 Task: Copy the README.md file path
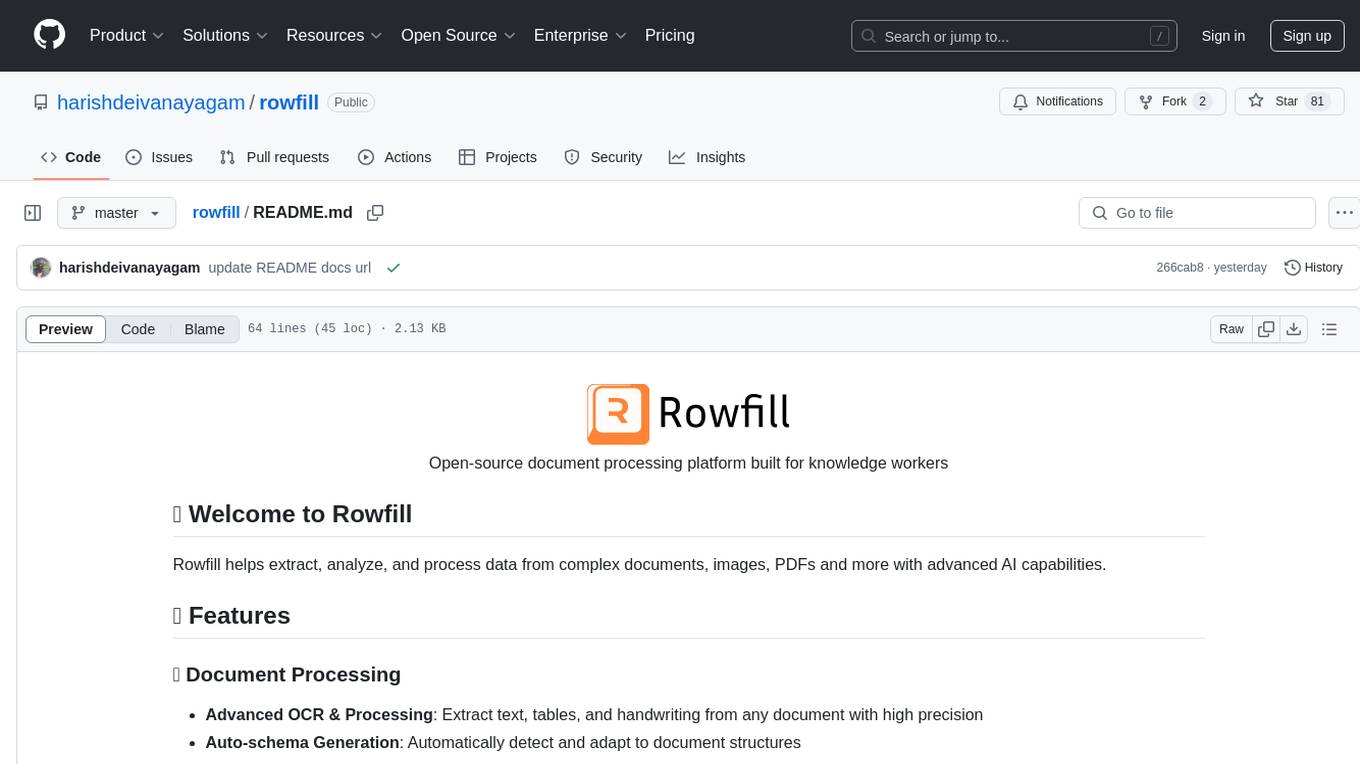pyautogui.click(x=375, y=213)
